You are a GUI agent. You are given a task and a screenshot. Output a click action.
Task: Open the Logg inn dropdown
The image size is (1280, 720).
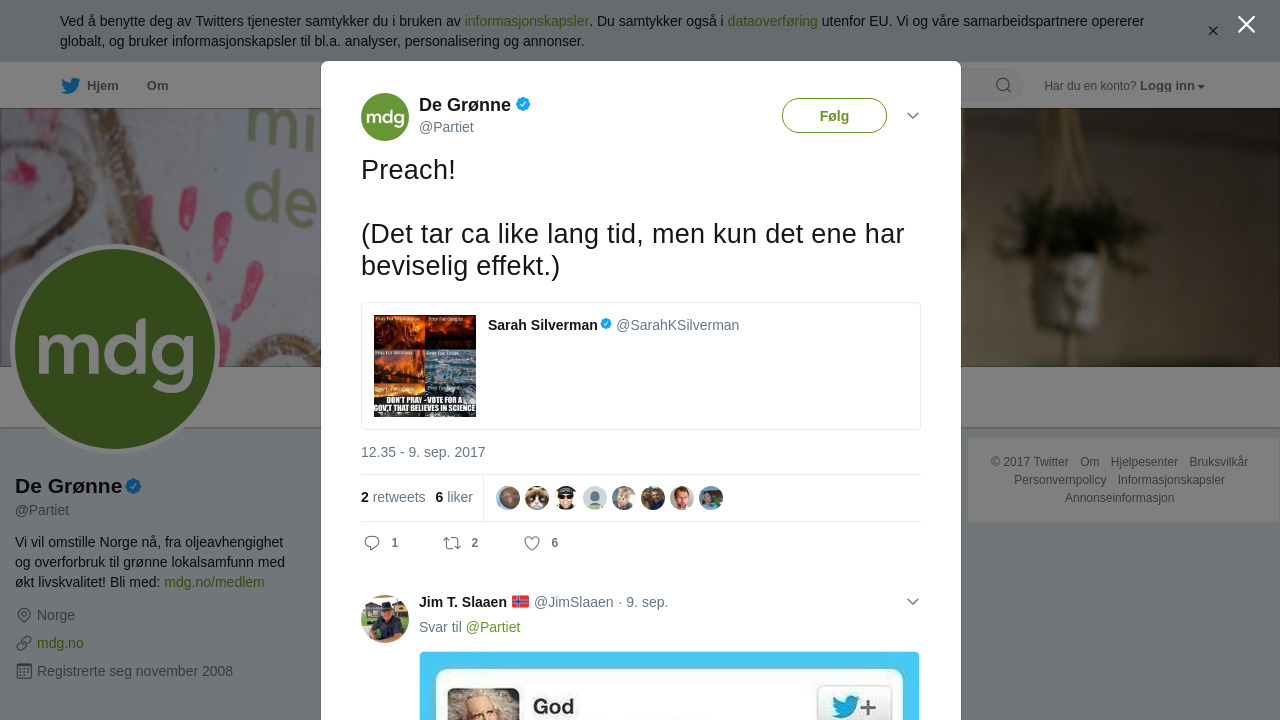(1172, 86)
